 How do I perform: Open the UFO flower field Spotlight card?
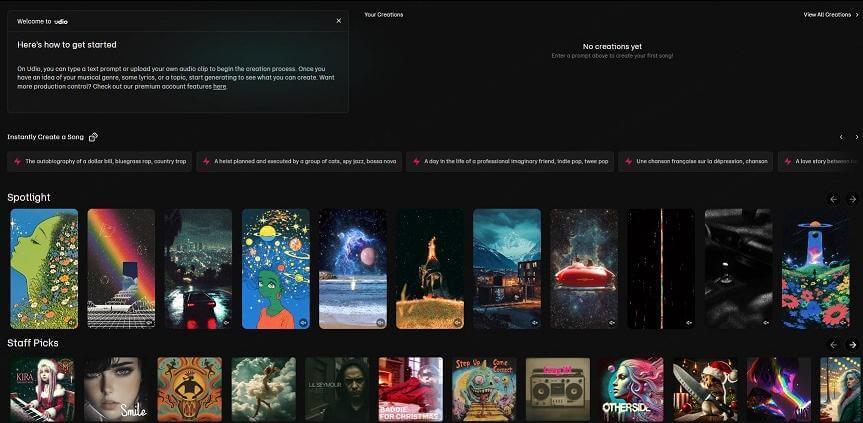[x=816, y=268]
